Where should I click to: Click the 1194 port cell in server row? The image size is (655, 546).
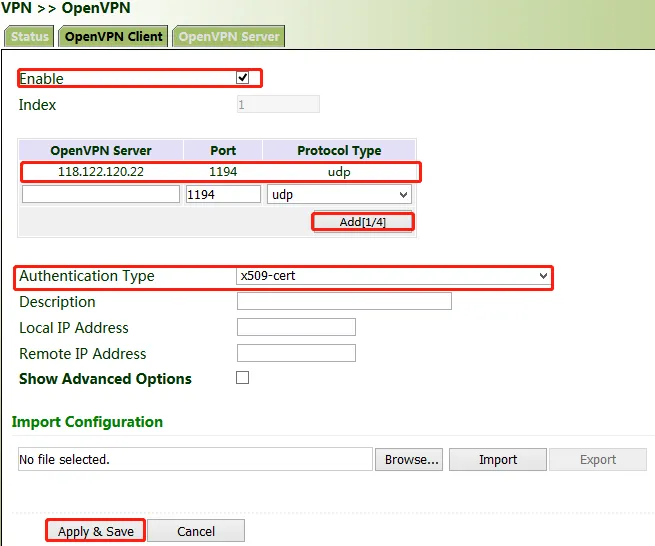click(x=223, y=172)
